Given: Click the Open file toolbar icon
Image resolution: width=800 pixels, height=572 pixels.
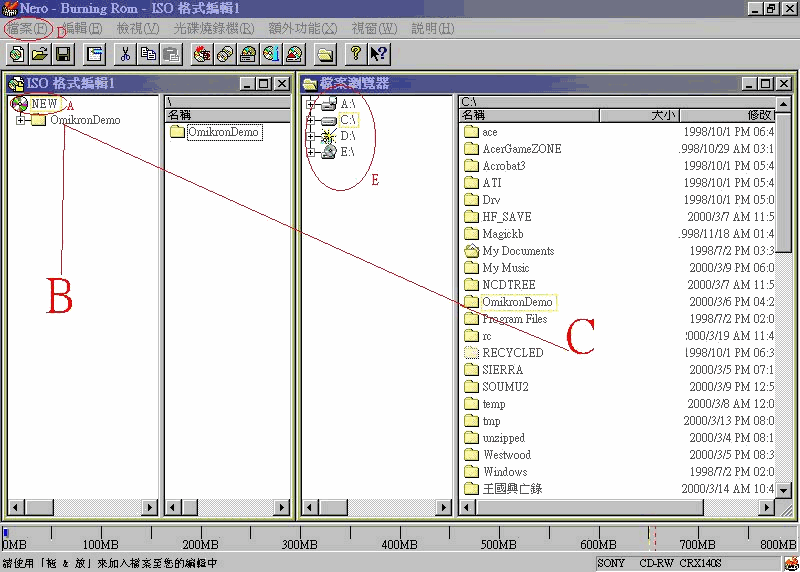Looking at the screenshot, I should pos(40,54).
